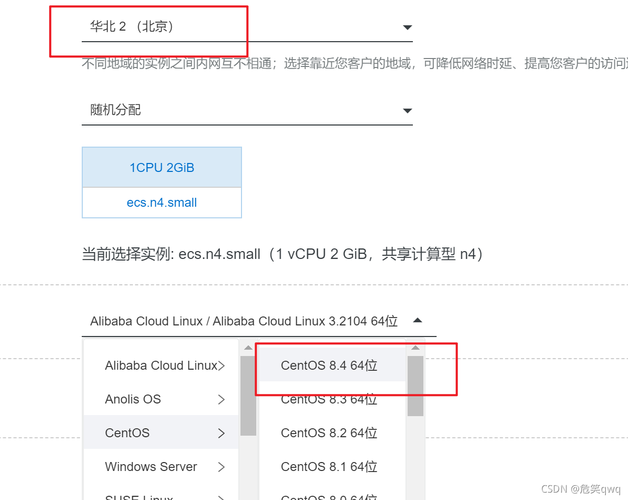Click the region dropdown arrow icon
Viewport: 628px width, 500px height.
(x=407, y=27)
